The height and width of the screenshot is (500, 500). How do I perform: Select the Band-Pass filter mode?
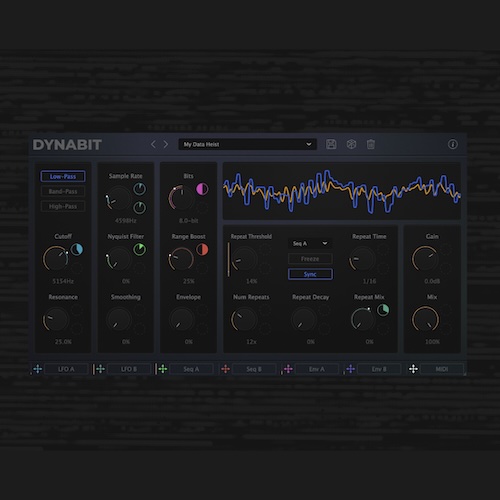63,191
